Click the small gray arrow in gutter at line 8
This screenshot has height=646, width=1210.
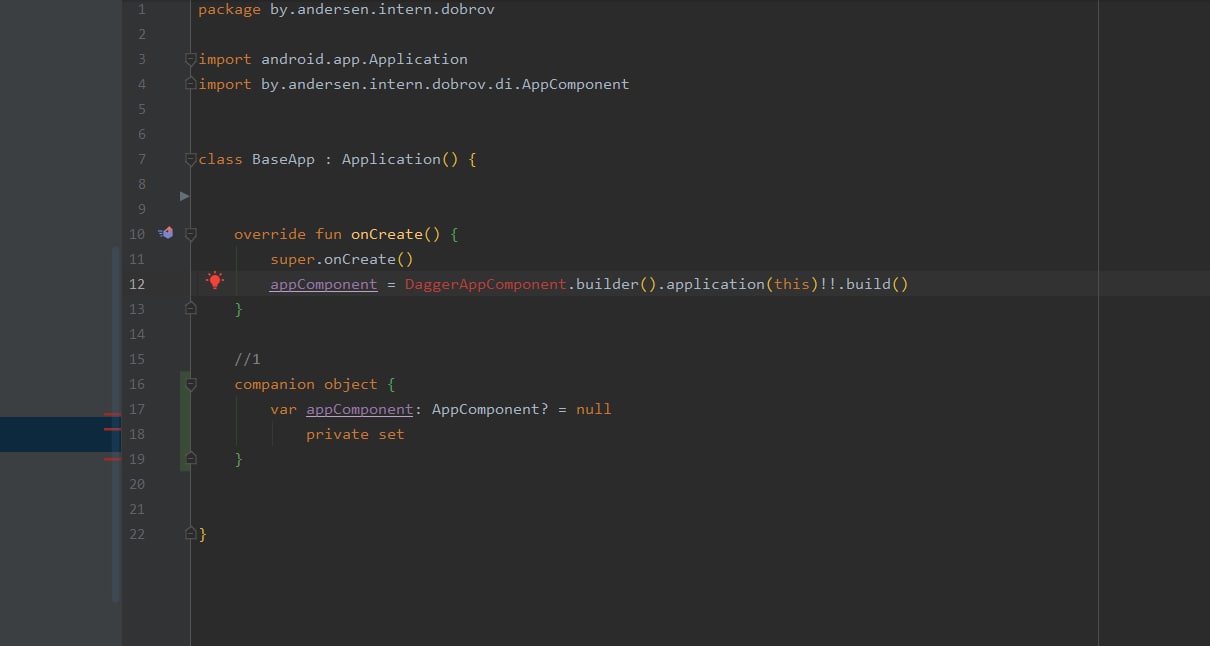(184, 196)
